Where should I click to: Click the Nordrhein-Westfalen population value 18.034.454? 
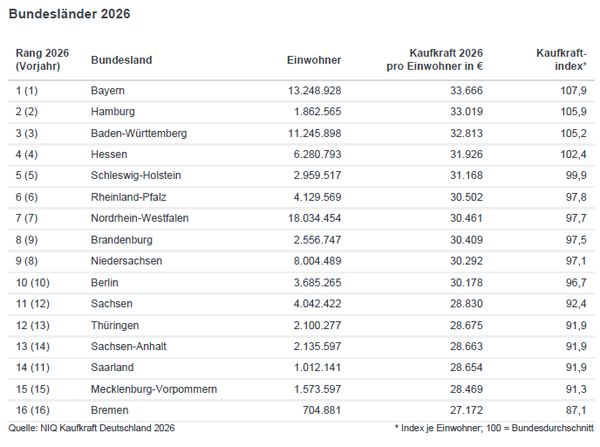pos(307,217)
